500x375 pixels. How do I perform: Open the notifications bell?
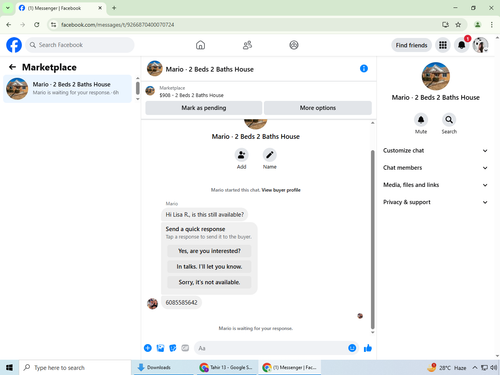[x=462, y=45]
